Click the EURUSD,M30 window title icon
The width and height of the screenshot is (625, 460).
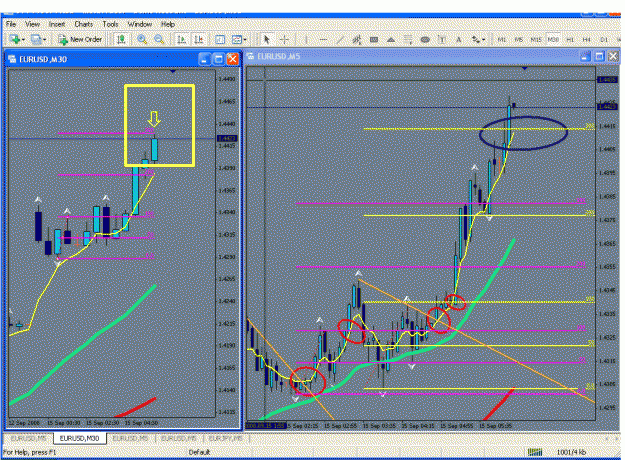click(x=12, y=59)
